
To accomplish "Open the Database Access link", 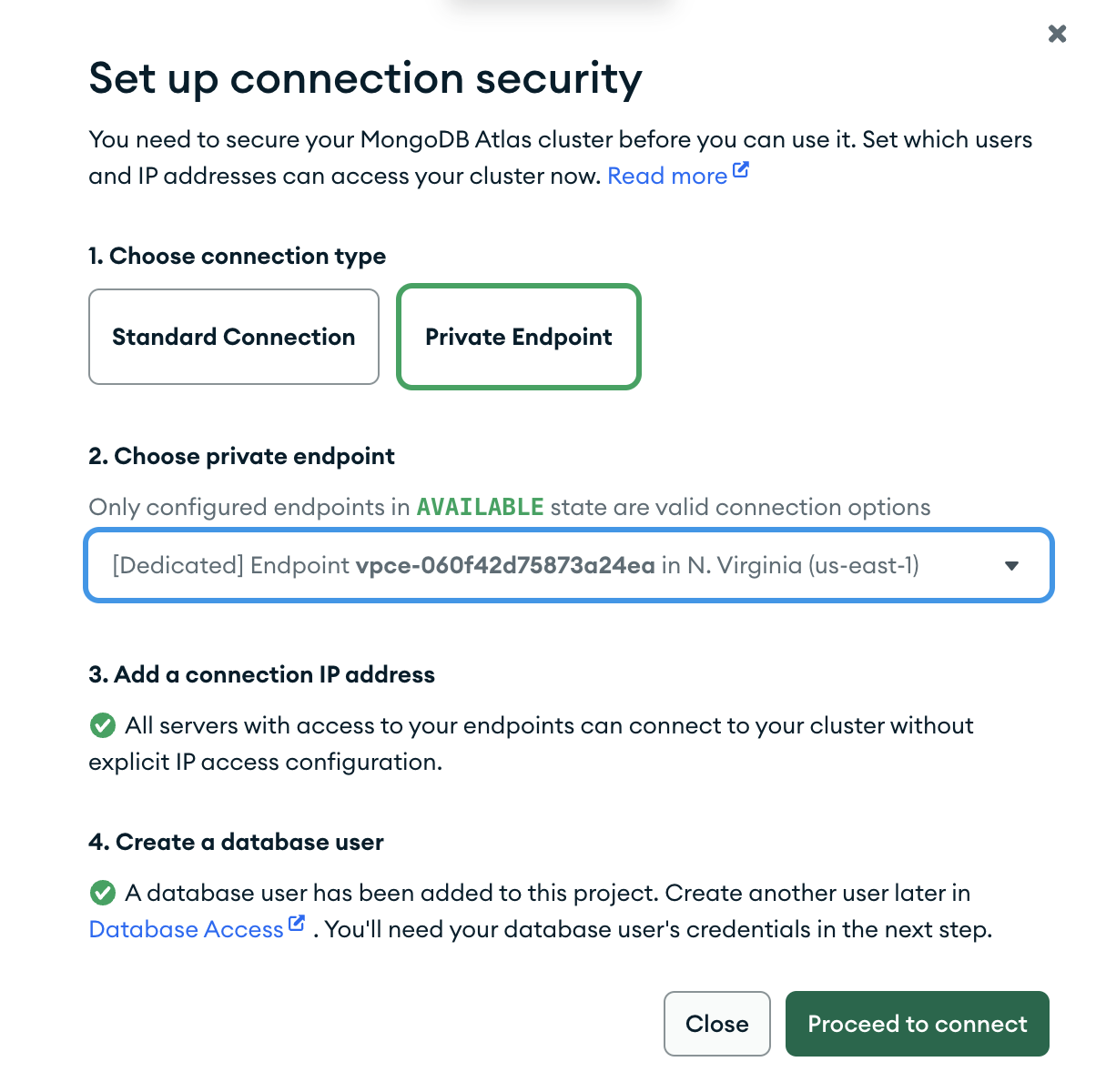I will tap(187, 929).
